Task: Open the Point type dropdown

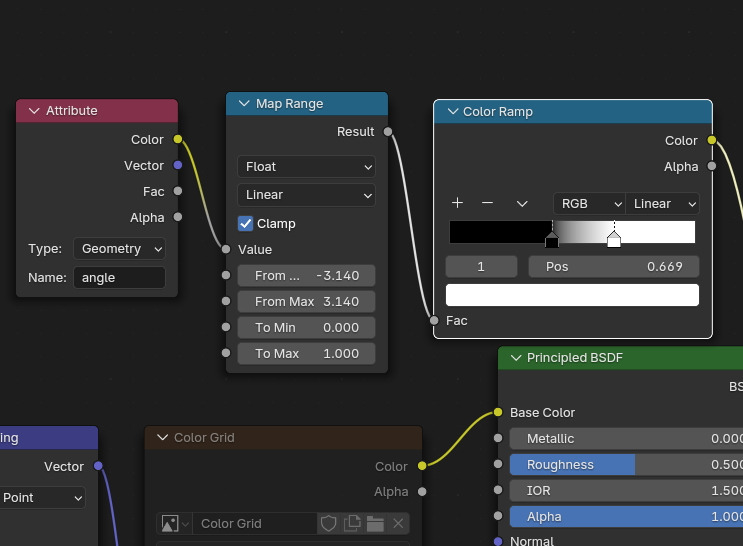Action: coord(42,498)
